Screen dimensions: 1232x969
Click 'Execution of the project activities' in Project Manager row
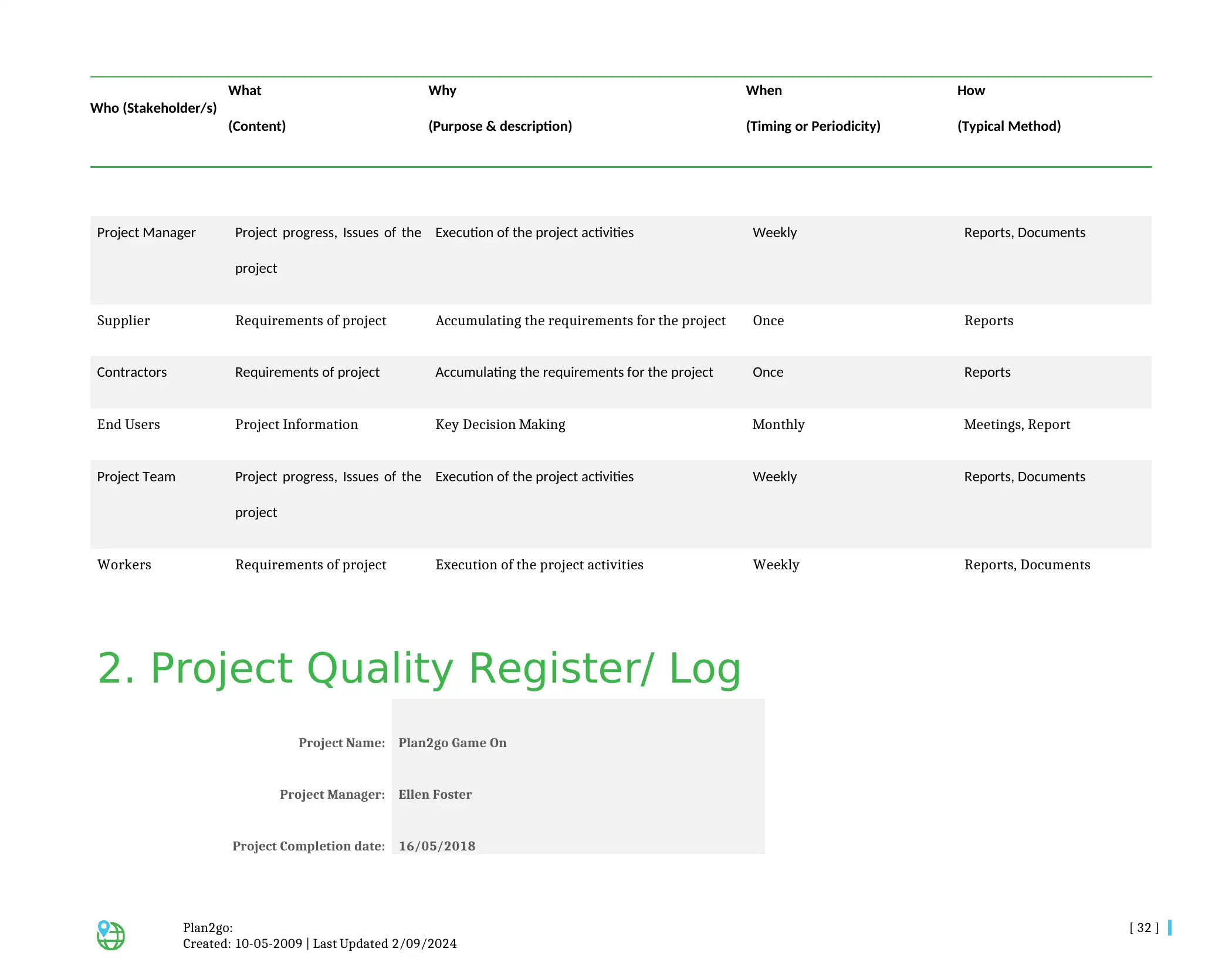[x=534, y=232]
